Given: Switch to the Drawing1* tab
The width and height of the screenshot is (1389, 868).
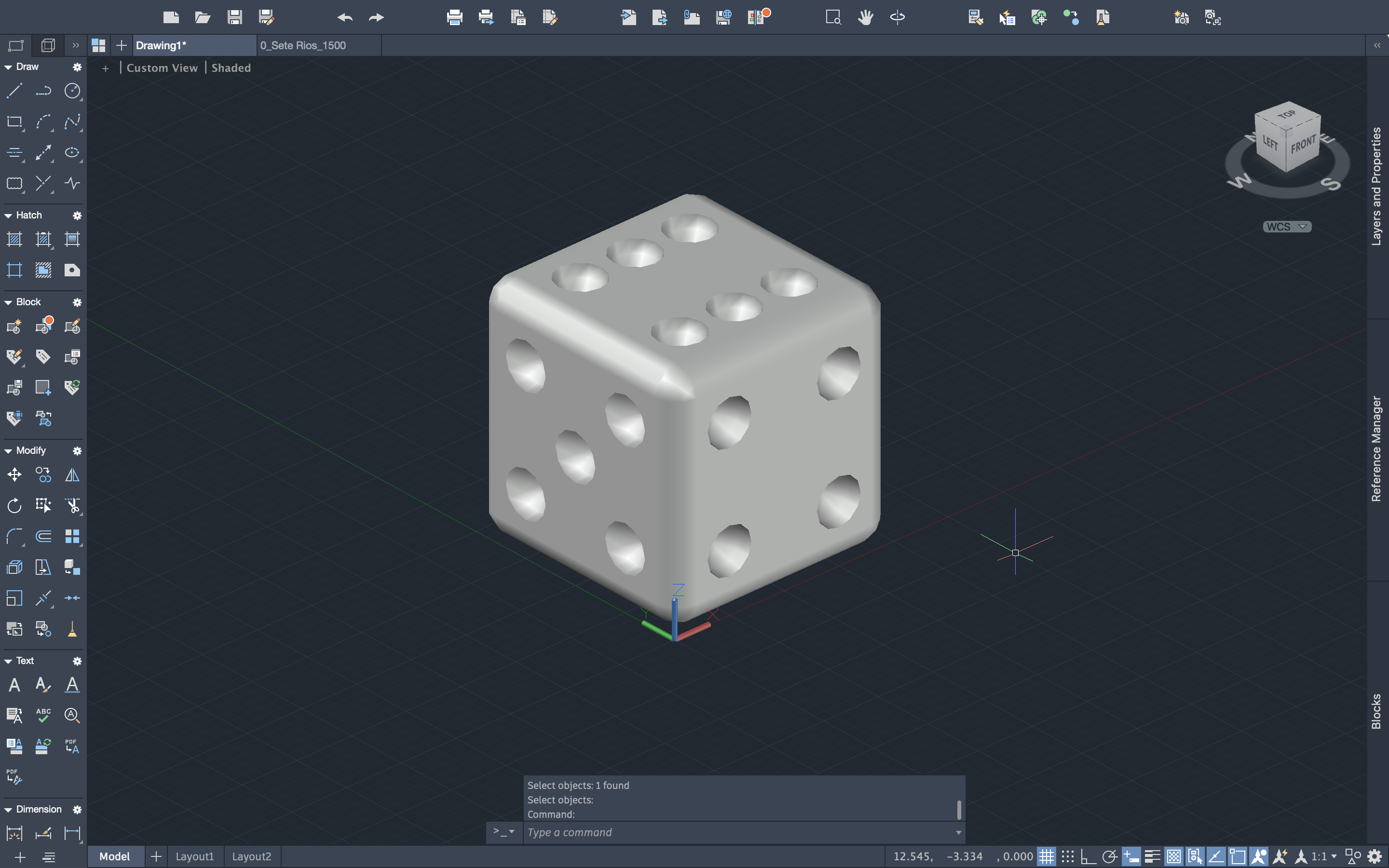Looking at the screenshot, I should point(195,45).
